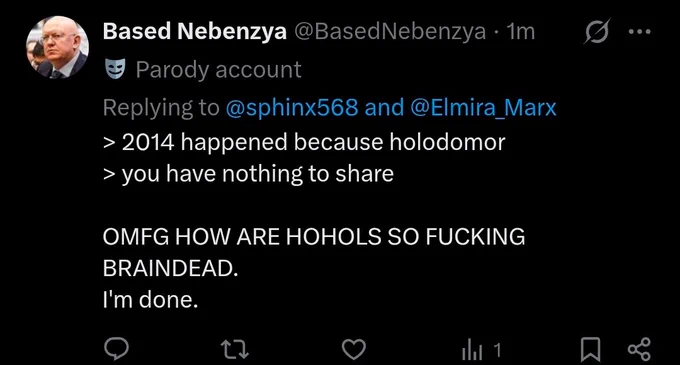Open the three-dot more options menu
Viewport: 680px width, 365px height.
(x=640, y=32)
